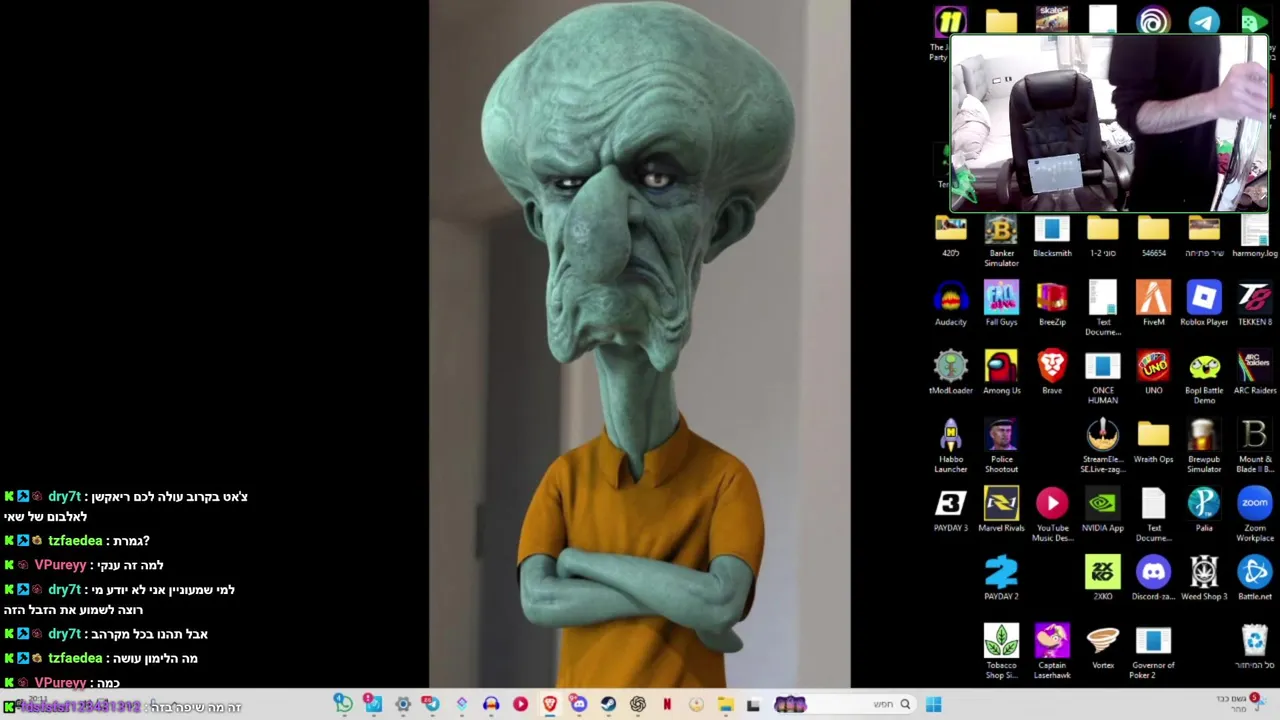Viewport: 1280px width, 720px height.
Task: Open the Mount & Blade II shortcut
Action: point(1254,447)
